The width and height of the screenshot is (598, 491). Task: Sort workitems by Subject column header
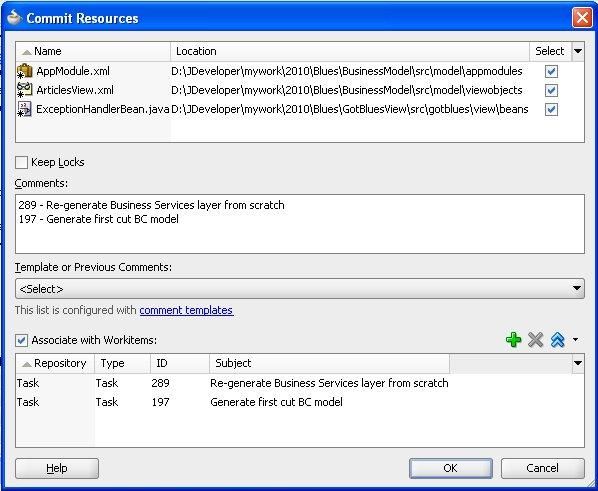pos(330,363)
